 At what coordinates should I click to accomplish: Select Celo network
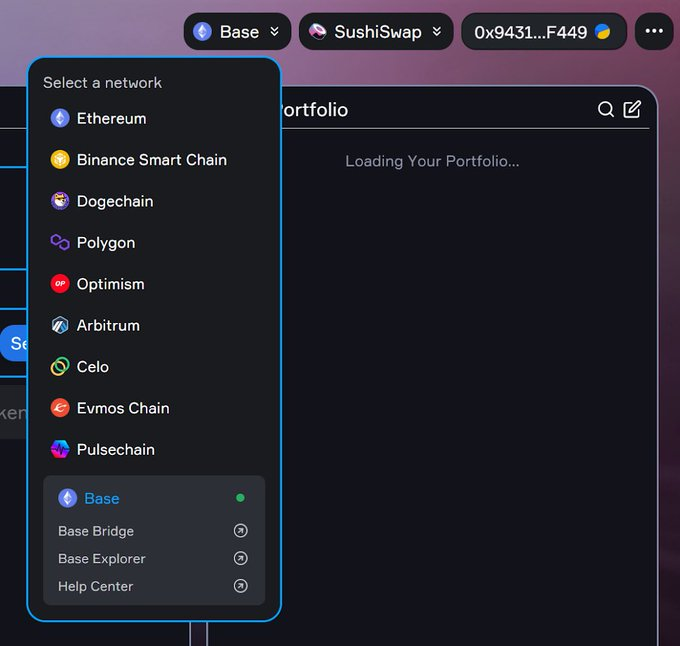154,367
